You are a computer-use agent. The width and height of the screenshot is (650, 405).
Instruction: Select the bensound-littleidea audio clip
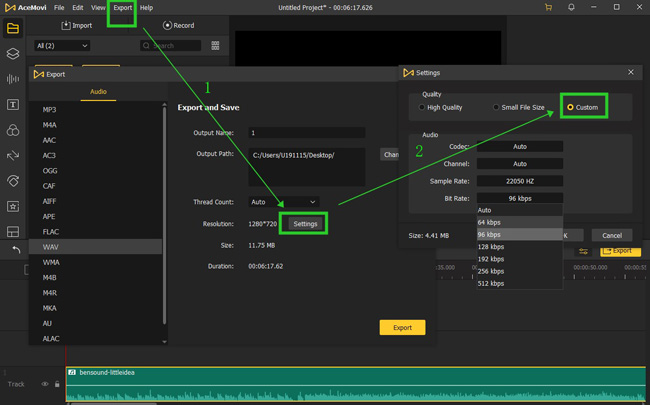(356, 384)
